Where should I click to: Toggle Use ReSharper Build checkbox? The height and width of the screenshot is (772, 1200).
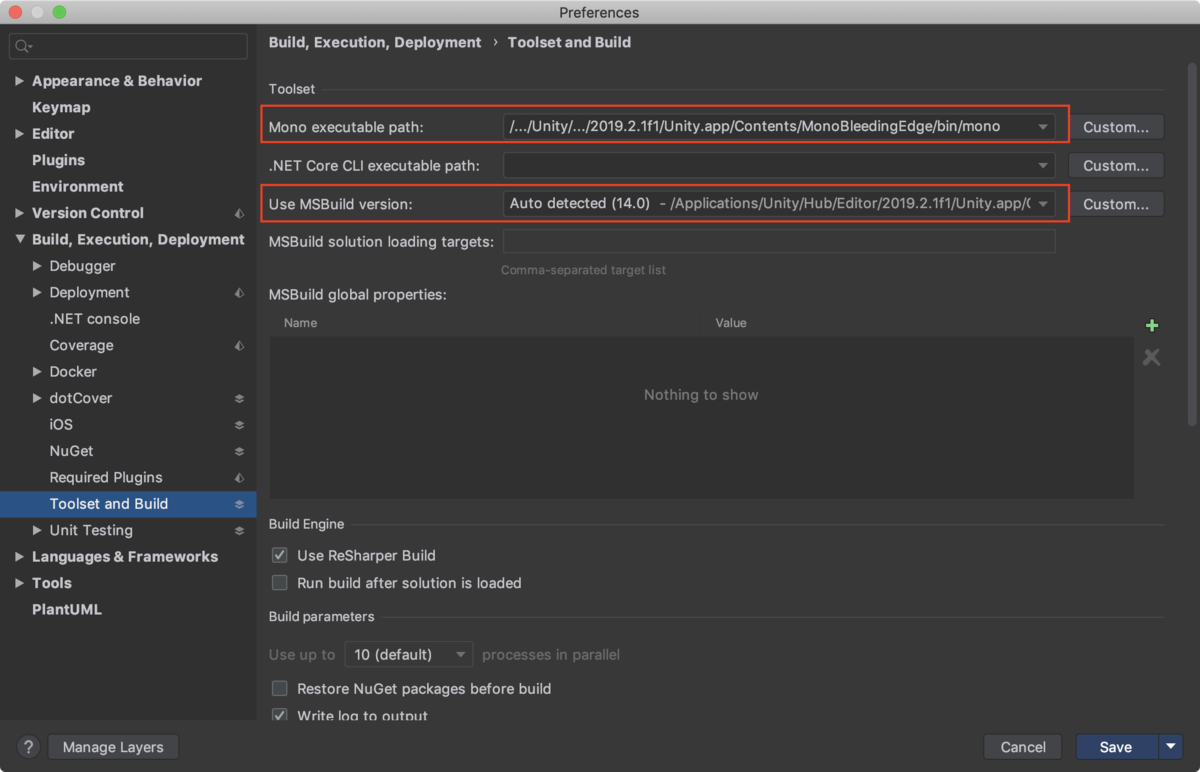pyautogui.click(x=280, y=555)
